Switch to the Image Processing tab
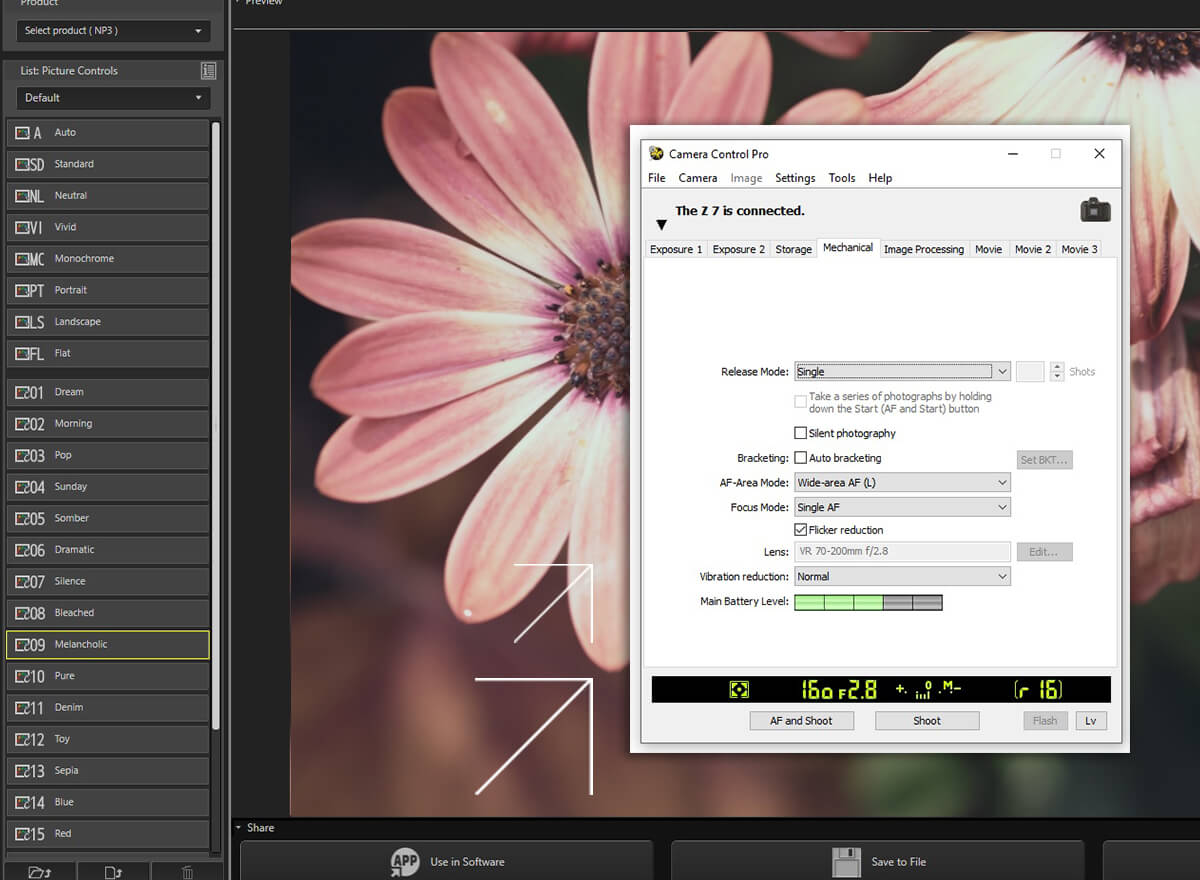The image size is (1200, 880). (x=924, y=249)
